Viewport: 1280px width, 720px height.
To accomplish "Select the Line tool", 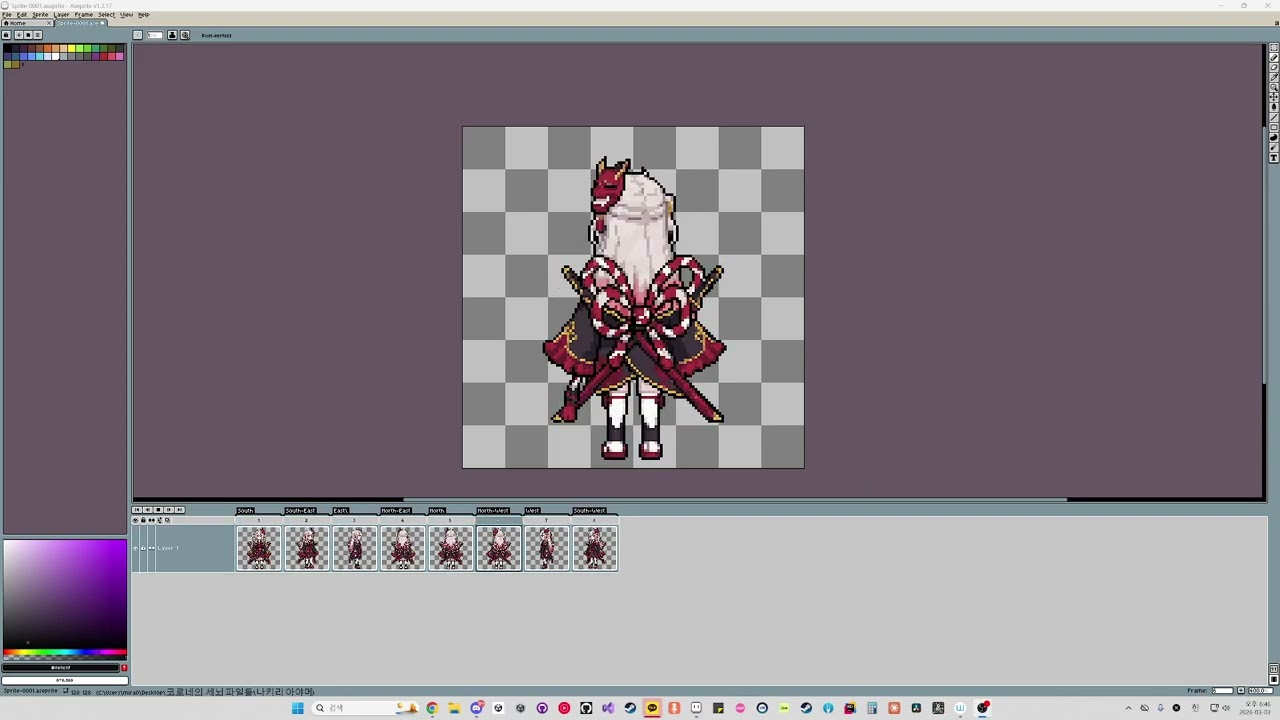I will (1274, 117).
